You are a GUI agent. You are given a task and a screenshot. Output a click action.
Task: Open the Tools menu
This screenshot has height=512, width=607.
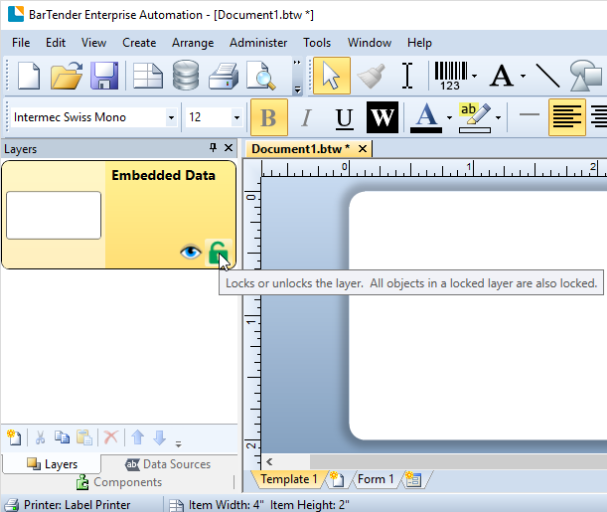(x=317, y=43)
